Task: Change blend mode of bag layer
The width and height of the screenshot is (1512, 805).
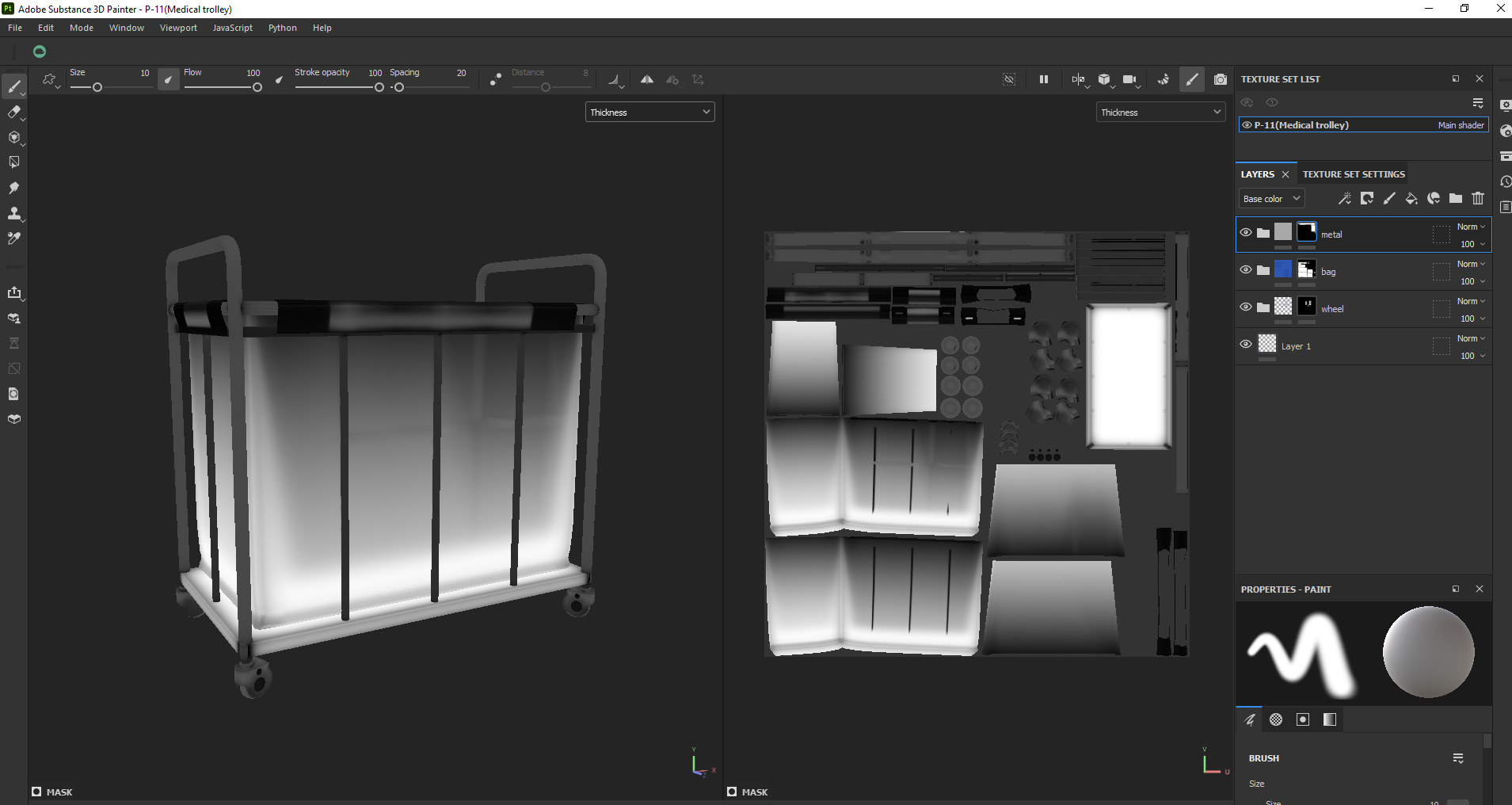Action: [1471, 264]
